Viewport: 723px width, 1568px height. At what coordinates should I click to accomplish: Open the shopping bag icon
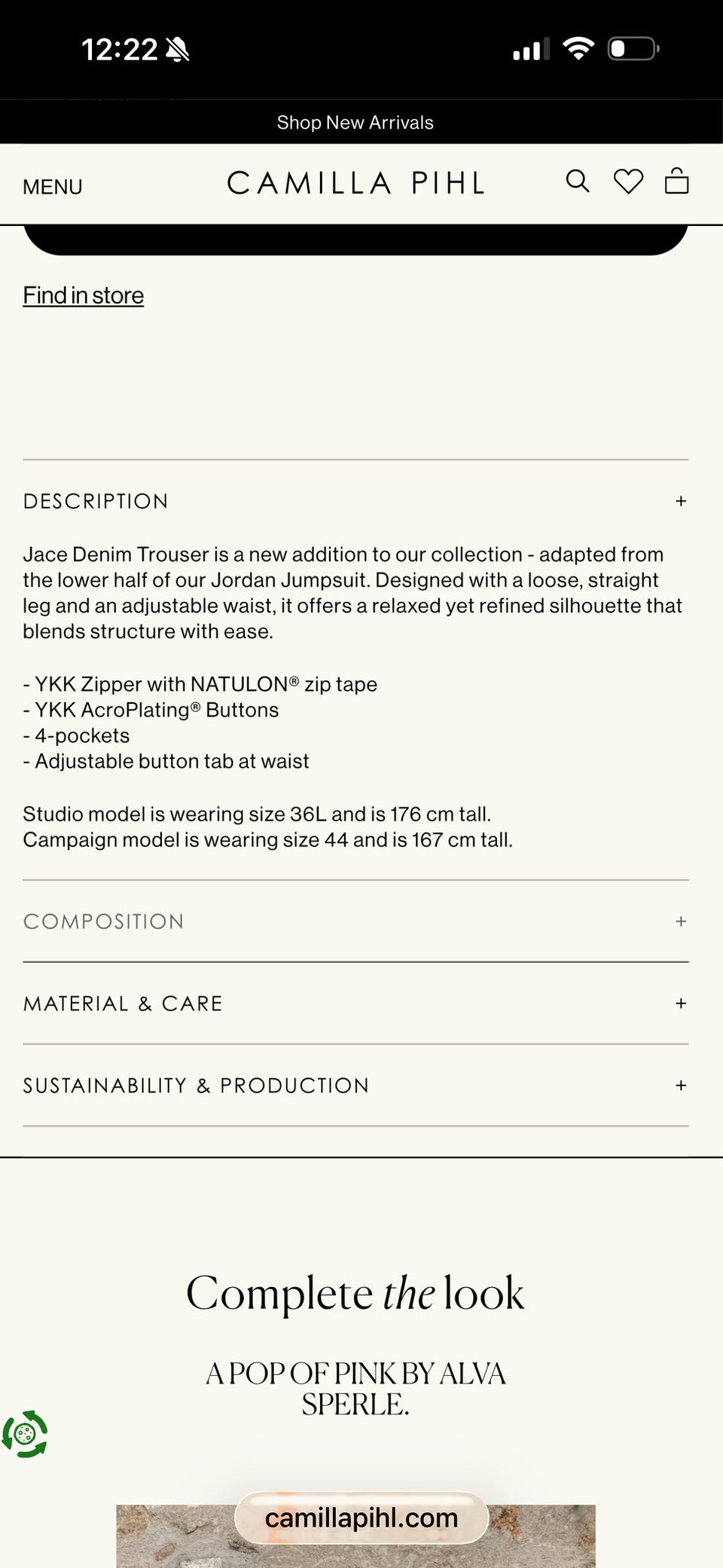pyautogui.click(x=676, y=181)
